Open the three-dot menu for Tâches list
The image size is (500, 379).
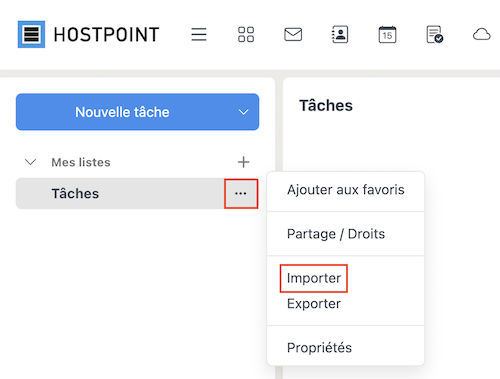[x=241, y=193]
